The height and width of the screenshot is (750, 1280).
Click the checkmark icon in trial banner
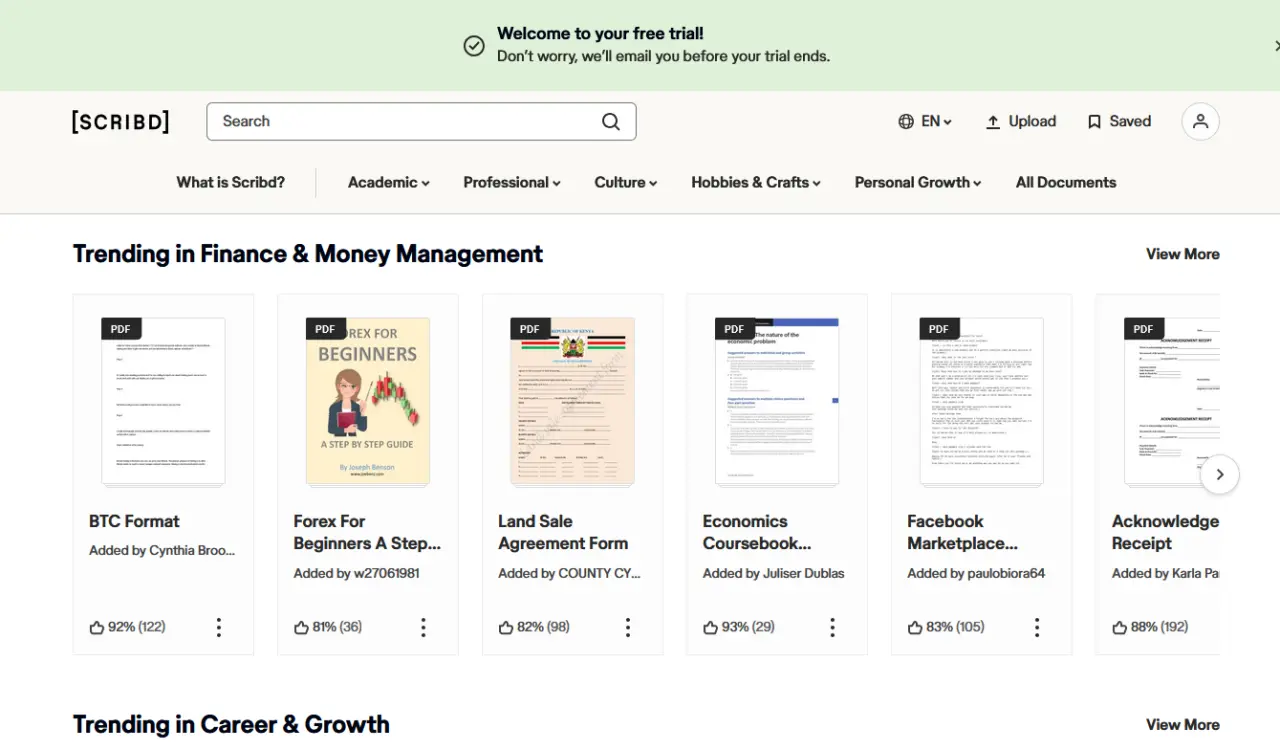click(x=474, y=45)
